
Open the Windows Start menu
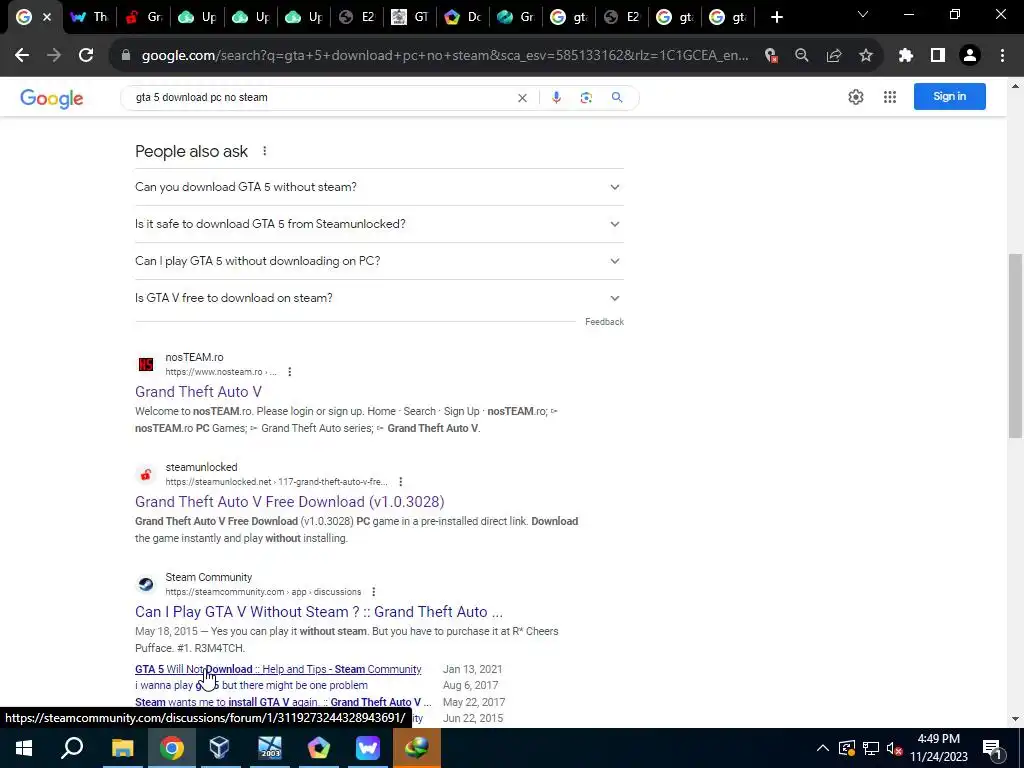(x=24, y=748)
